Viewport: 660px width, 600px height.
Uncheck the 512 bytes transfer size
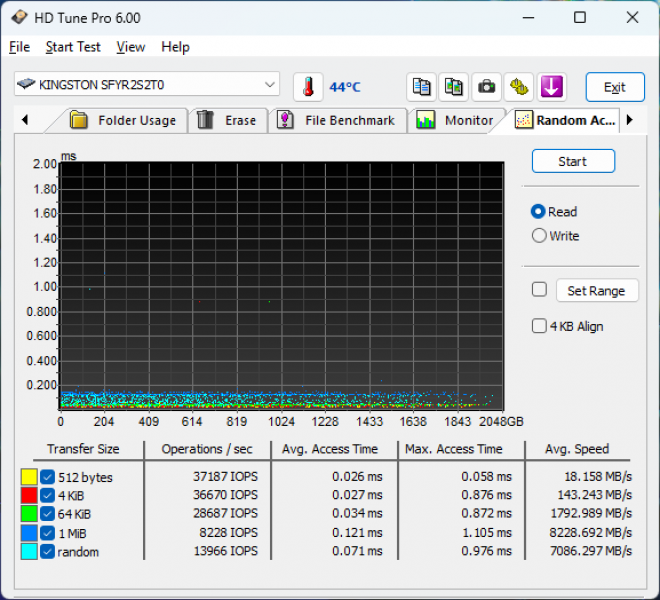click(48, 477)
